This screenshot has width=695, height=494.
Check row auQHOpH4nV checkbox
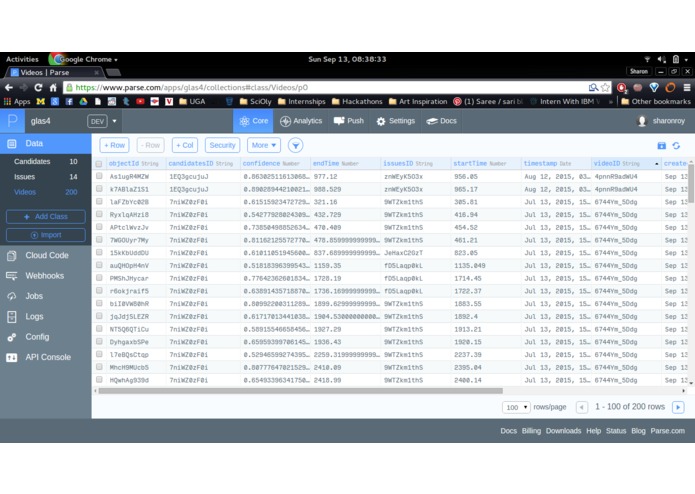(x=99, y=265)
